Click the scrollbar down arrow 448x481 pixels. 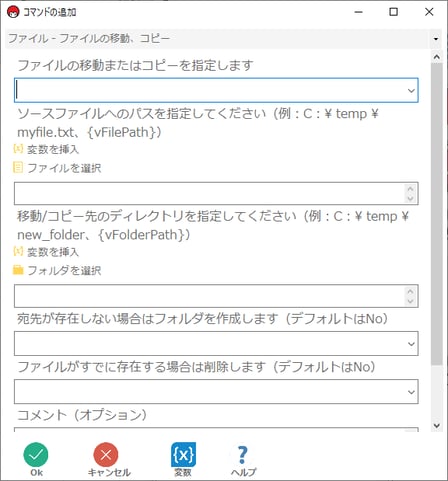click(x=437, y=425)
